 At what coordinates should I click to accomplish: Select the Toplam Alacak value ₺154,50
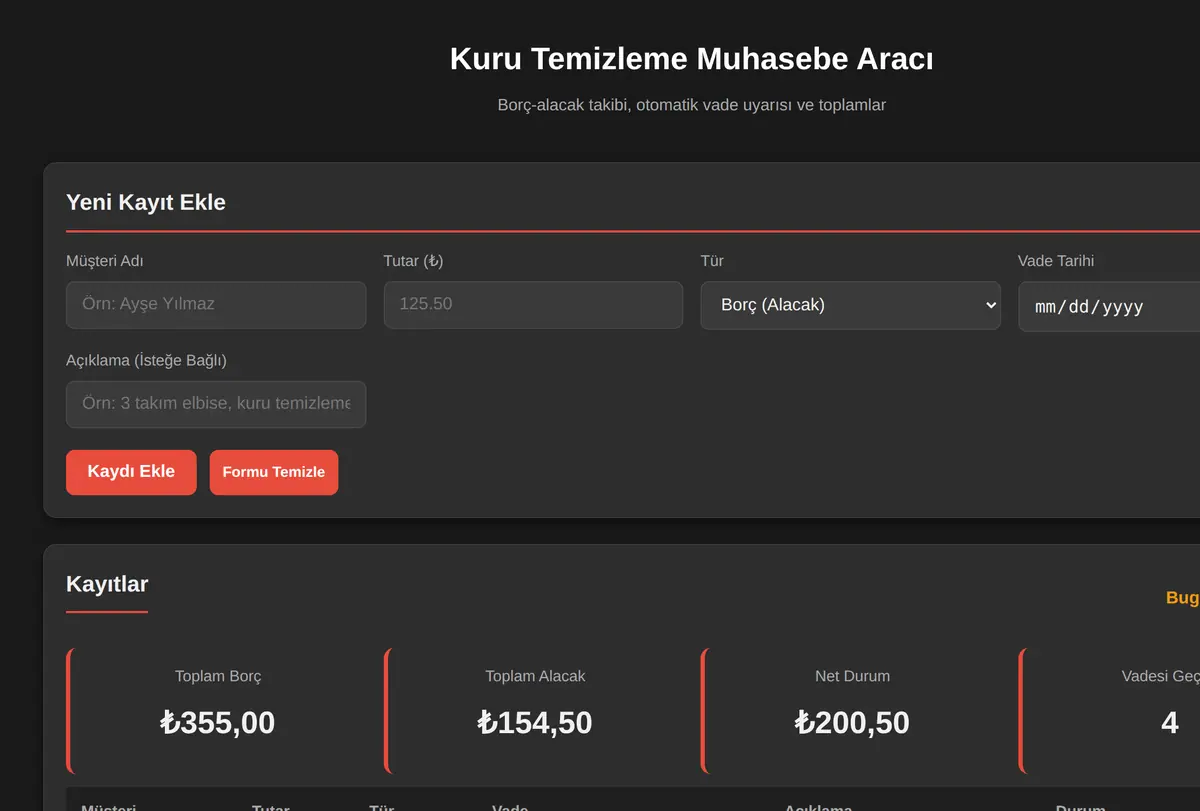coord(535,722)
